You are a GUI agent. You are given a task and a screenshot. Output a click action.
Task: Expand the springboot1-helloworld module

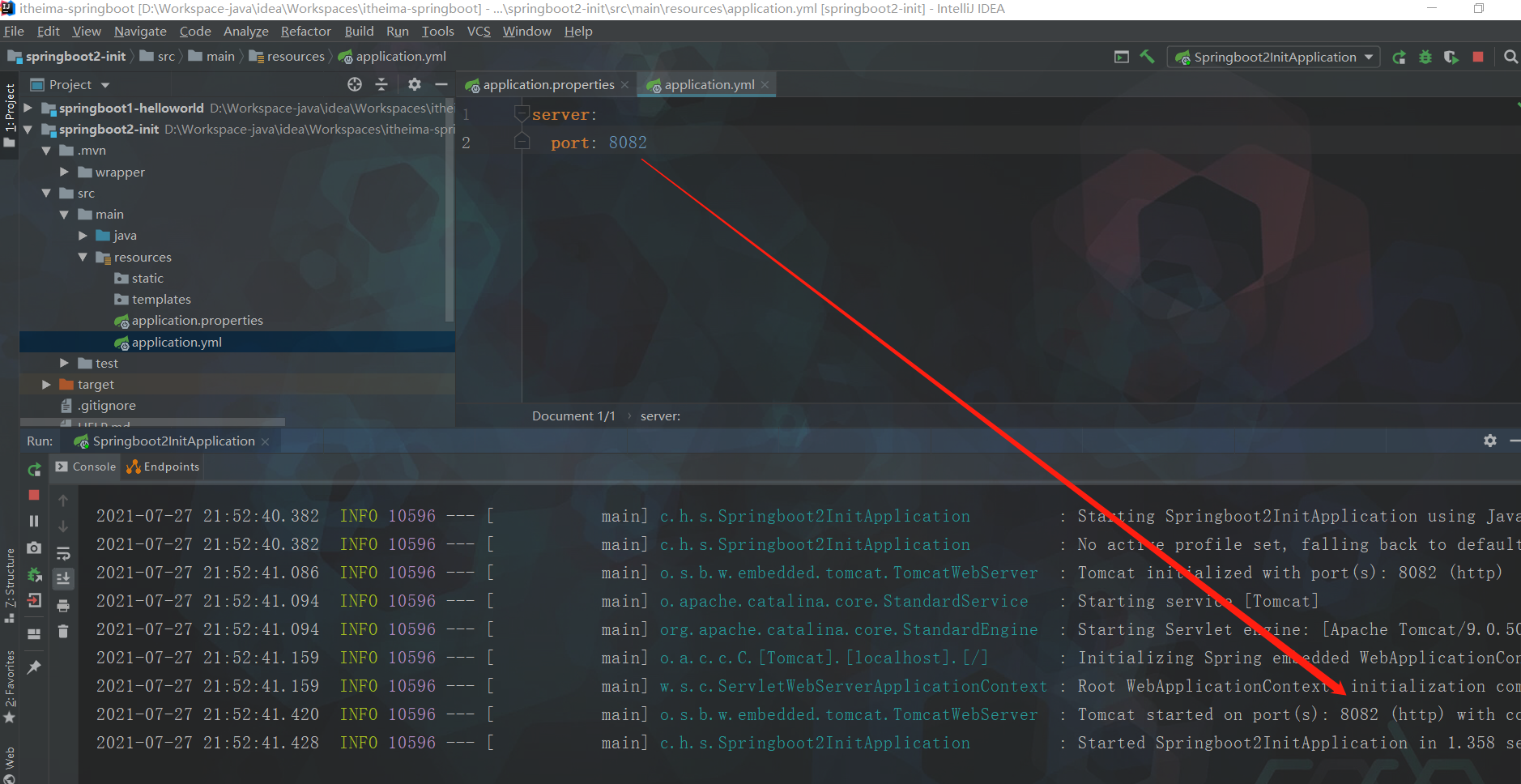(28, 108)
